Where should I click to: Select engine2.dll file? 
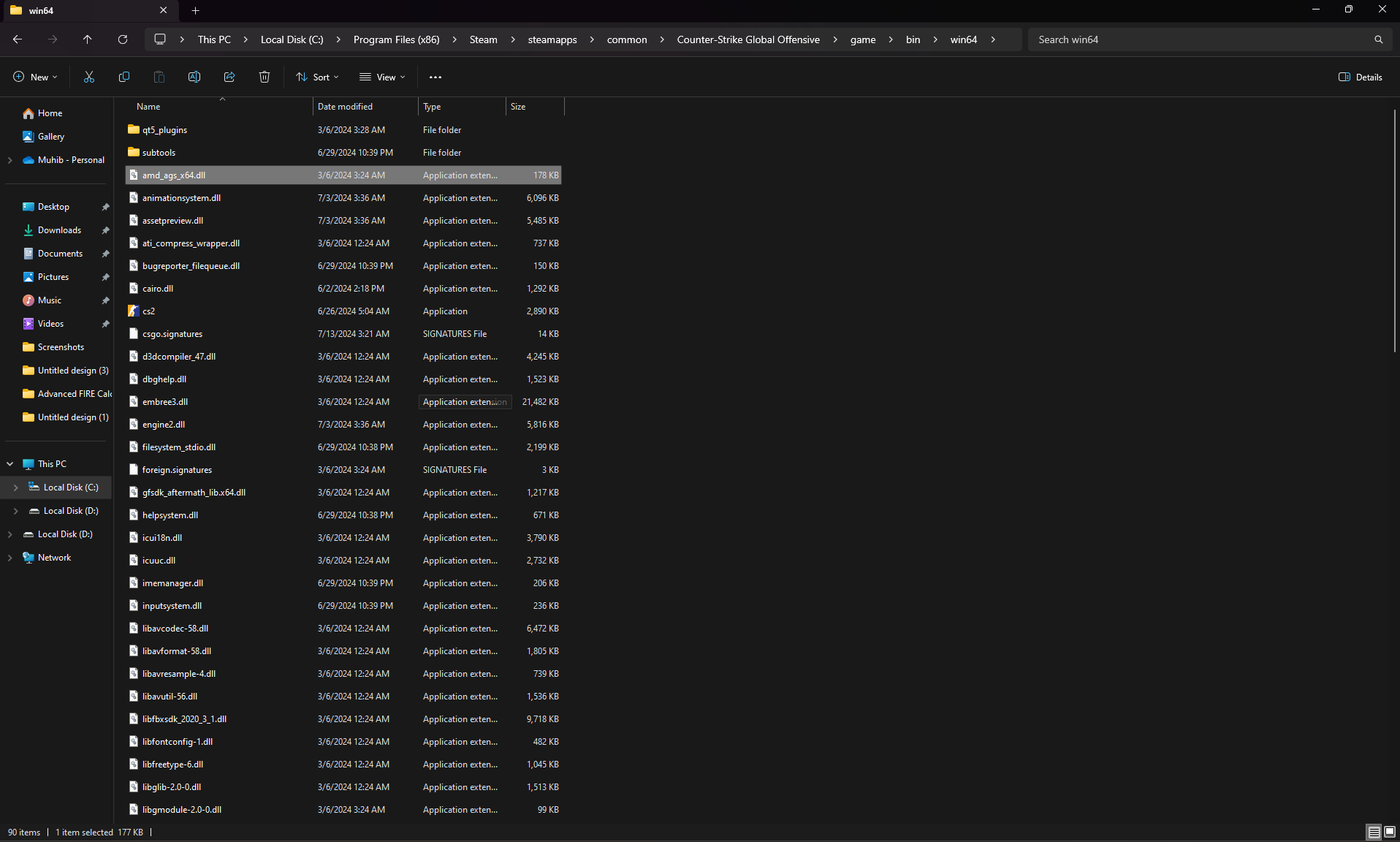pyautogui.click(x=343, y=424)
